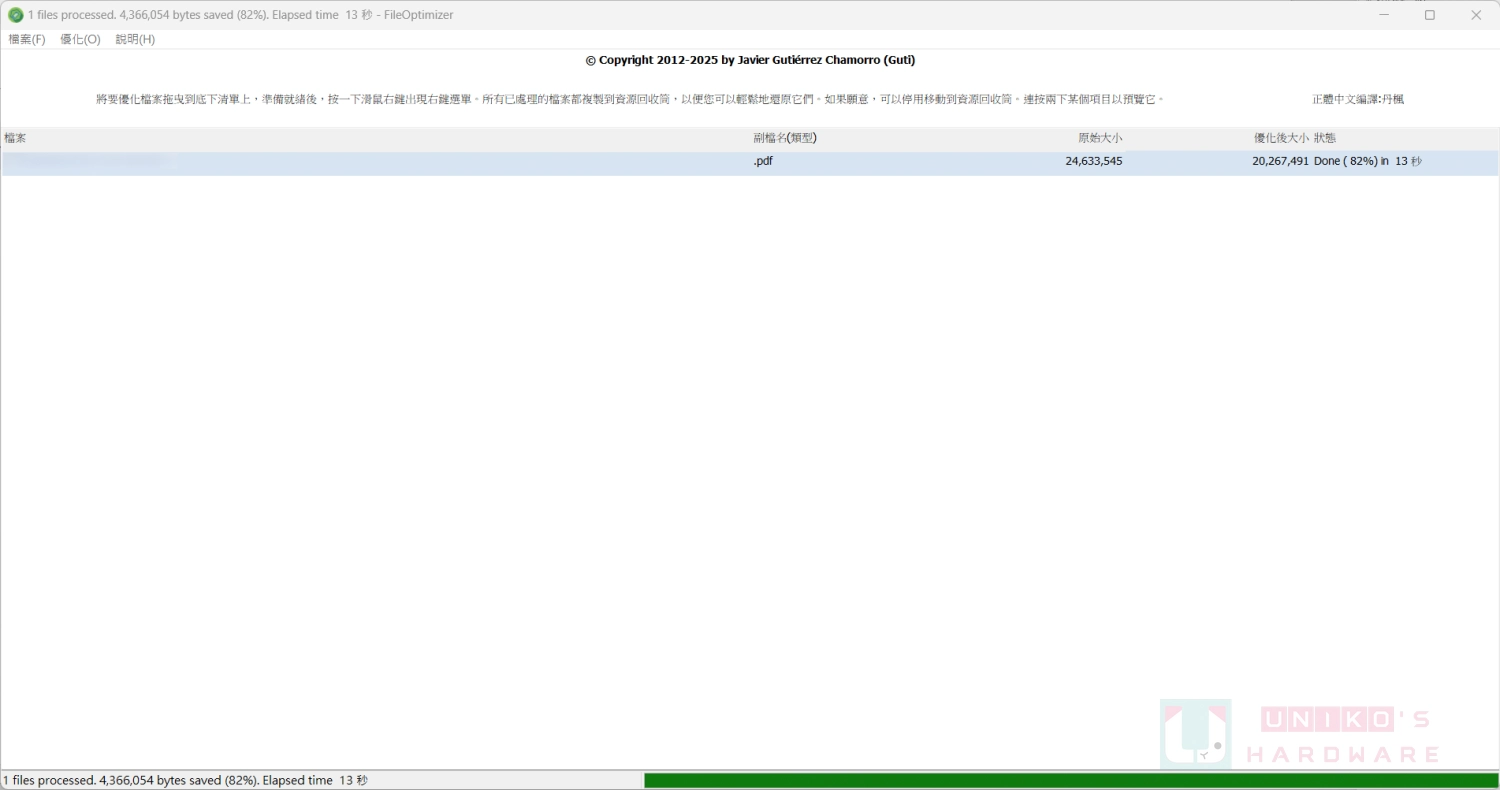Minimize the FileOptimizer window

pyautogui.click(x=1384, y=15)
